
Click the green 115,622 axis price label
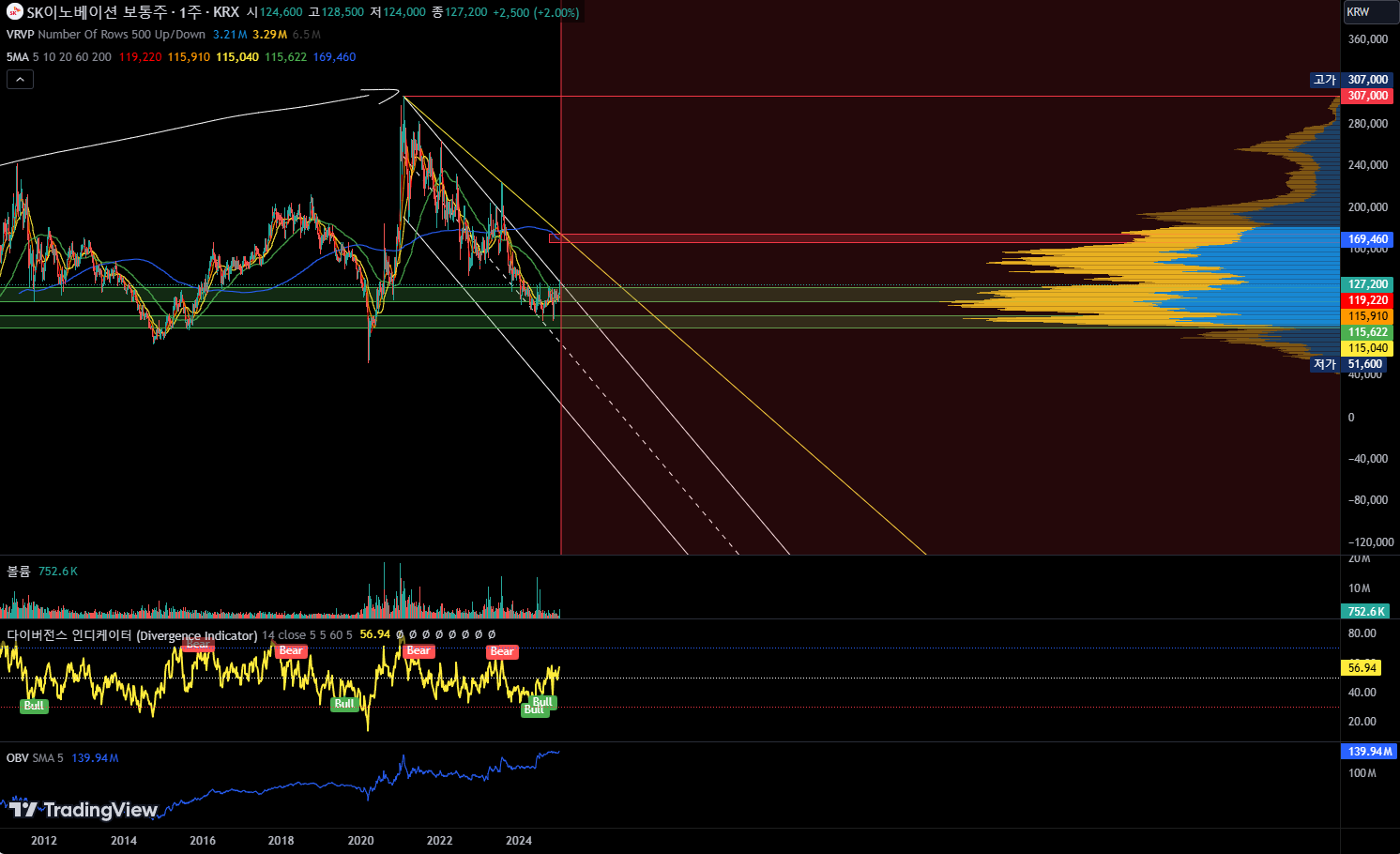pos(1367,332)
